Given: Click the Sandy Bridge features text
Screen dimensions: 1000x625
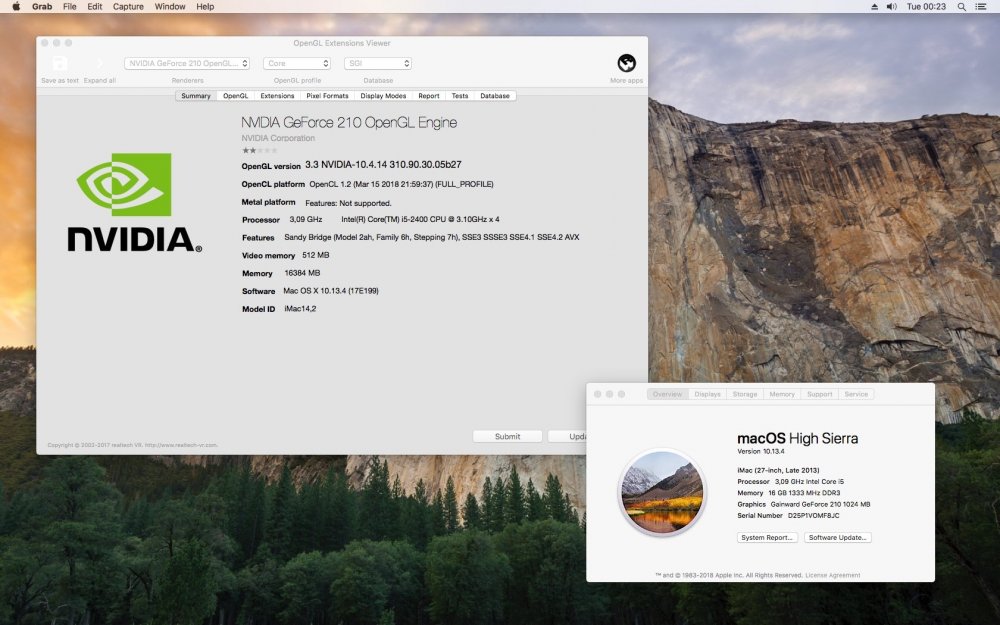Looking at the screenshot, I should (432, 237).
